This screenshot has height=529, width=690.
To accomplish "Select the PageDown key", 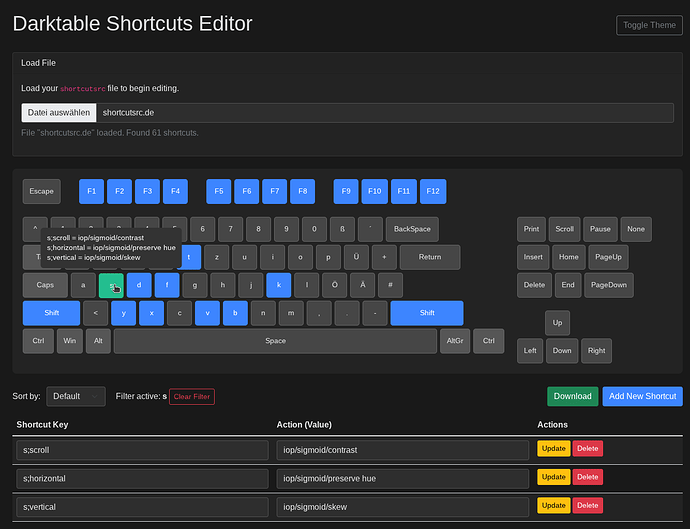I will coord(609,285).
